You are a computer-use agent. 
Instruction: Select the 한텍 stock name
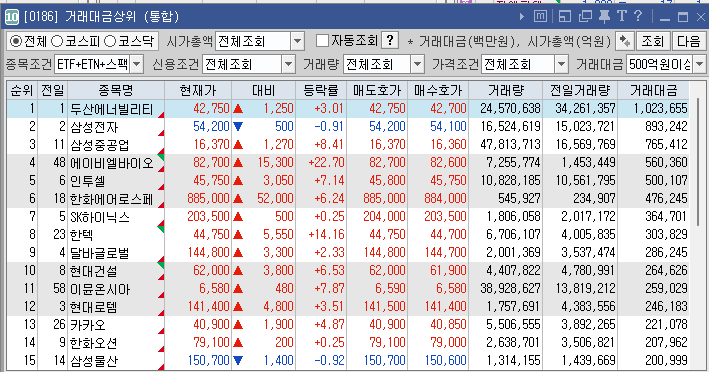pyautogui.click(x=81, y=235)
